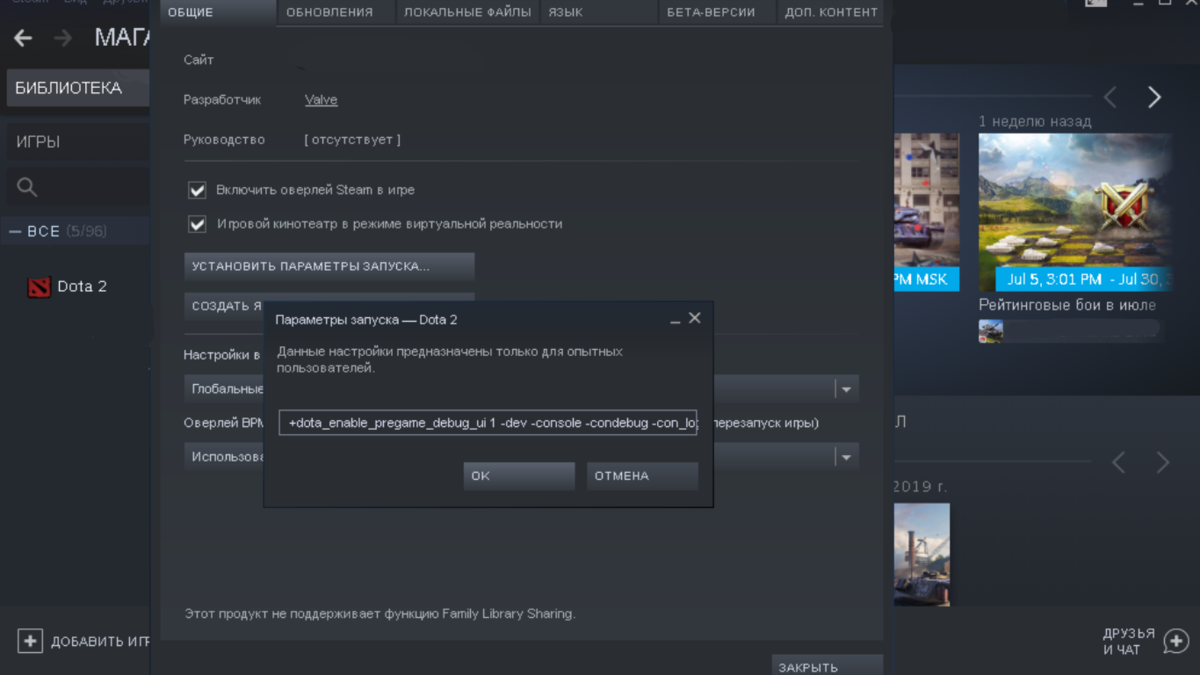The height and width of the screenshot is (675, 1200).
Task: Collapse the ВСЕ games category
Action: (x=15, y=231)
